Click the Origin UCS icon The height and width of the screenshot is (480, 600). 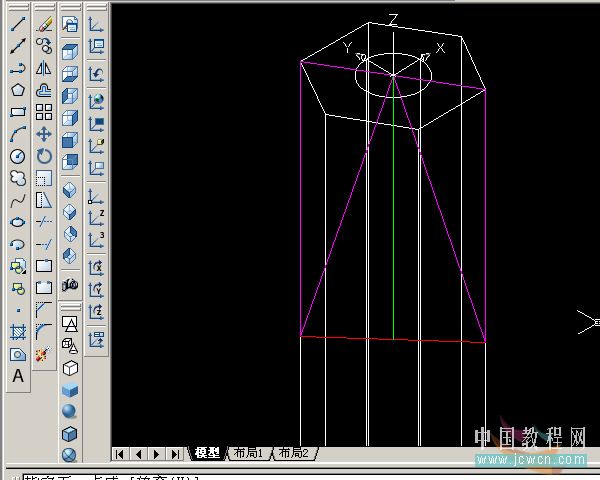tap(96, 197)
